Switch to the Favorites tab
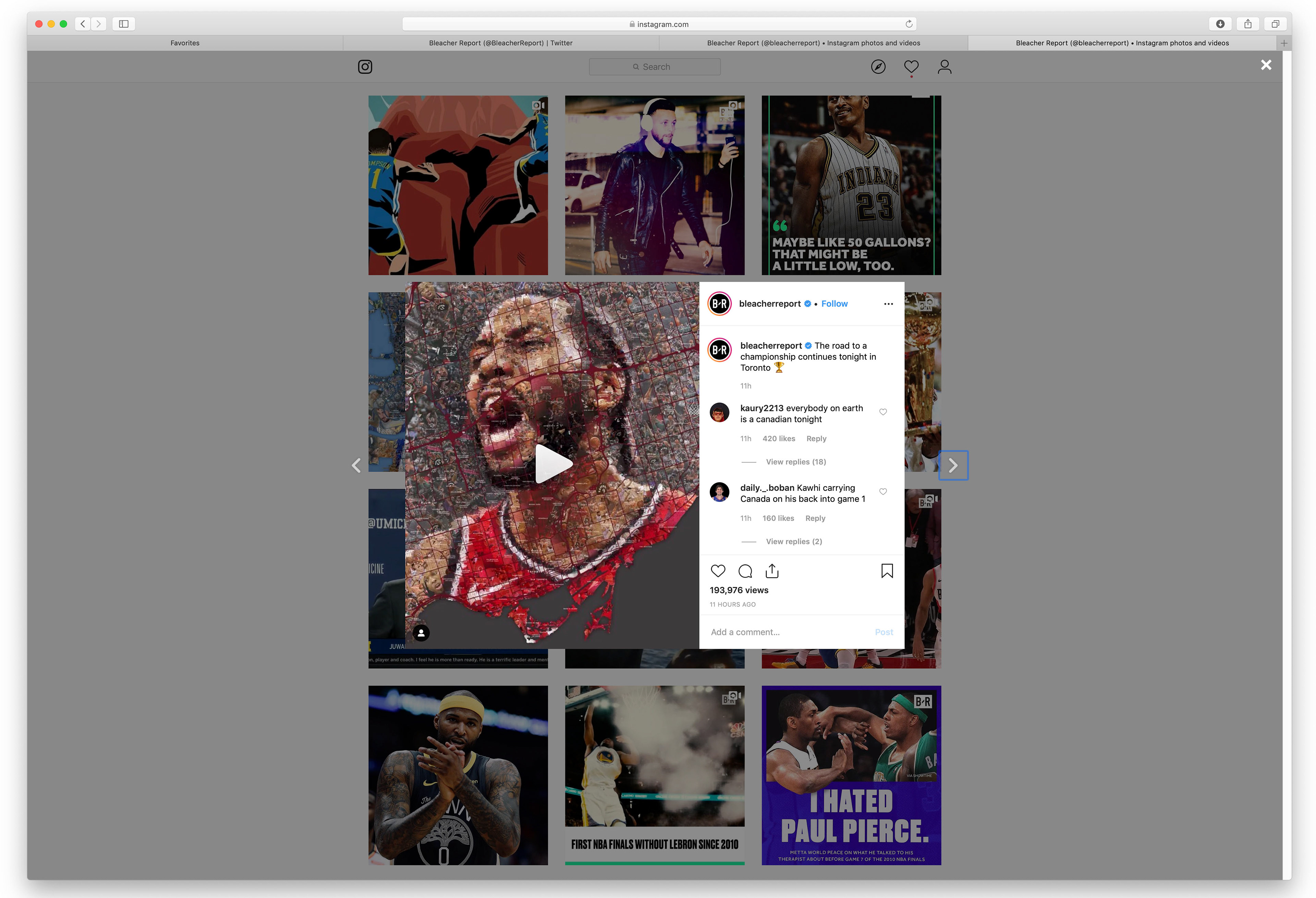1316x898 pixels. 185,43
